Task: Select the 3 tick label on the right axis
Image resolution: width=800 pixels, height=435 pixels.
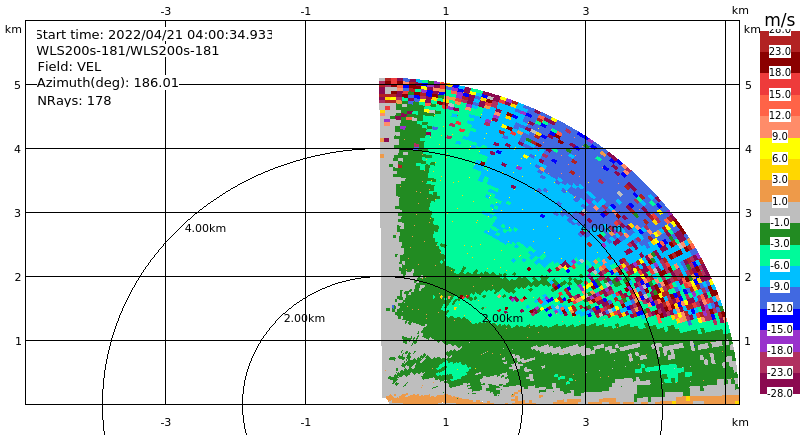Action: coord(748,213)
